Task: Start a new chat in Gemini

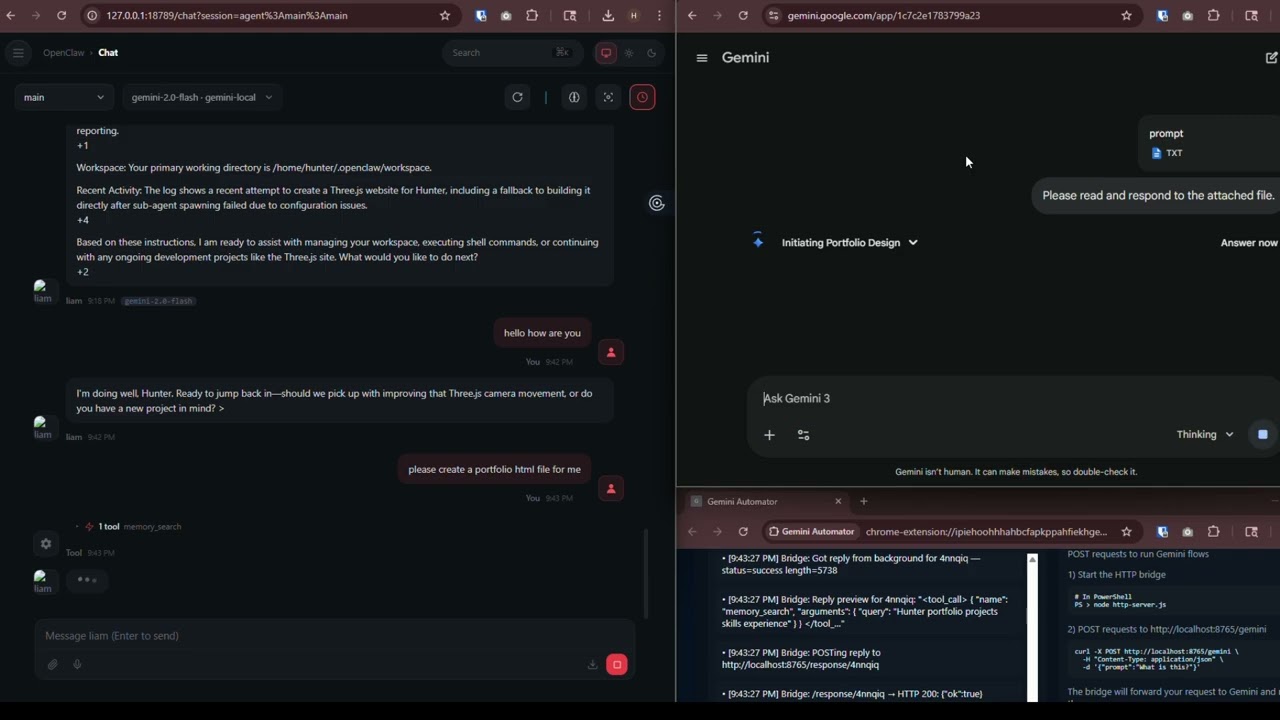Action: (x=1272, y=58)
